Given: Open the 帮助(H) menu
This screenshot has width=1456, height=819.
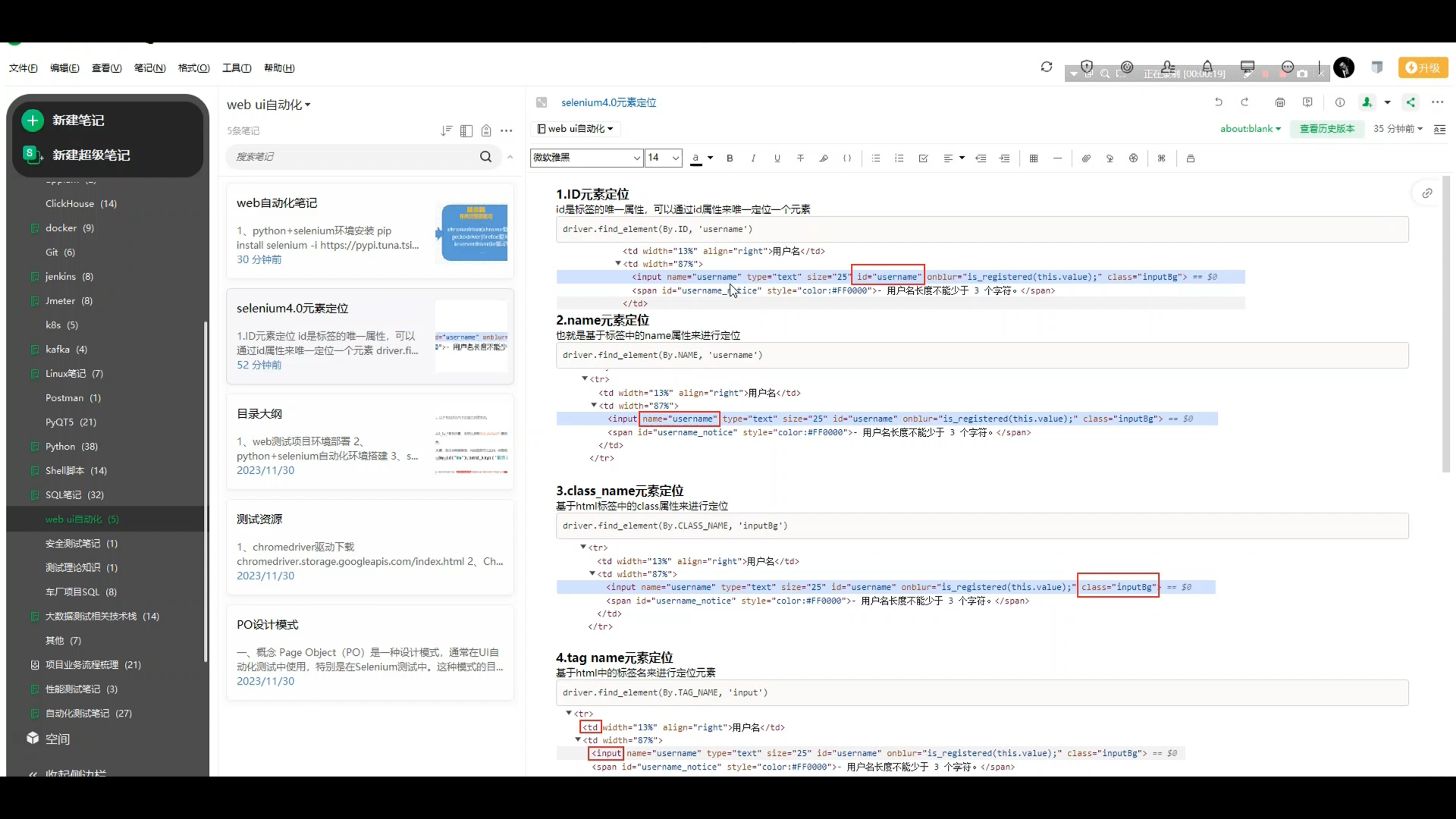Looking at the screenshot, I should pyautogui.click(x=279, y=68).
